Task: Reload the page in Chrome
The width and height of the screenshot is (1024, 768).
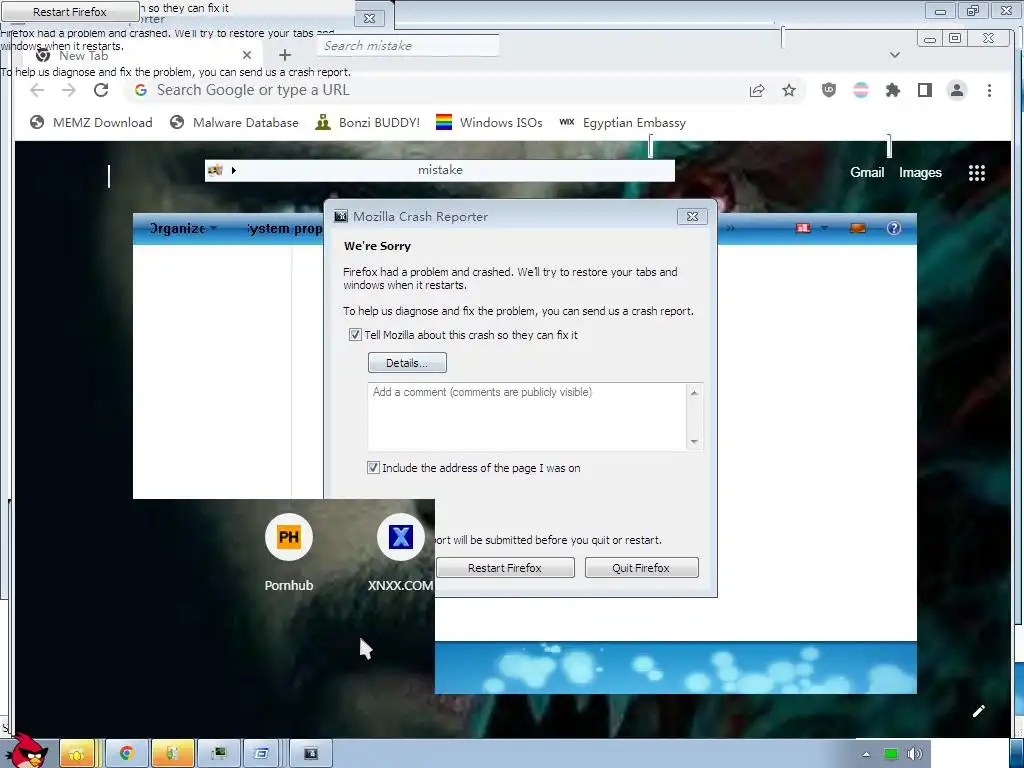Action: (x=101, y=90)
